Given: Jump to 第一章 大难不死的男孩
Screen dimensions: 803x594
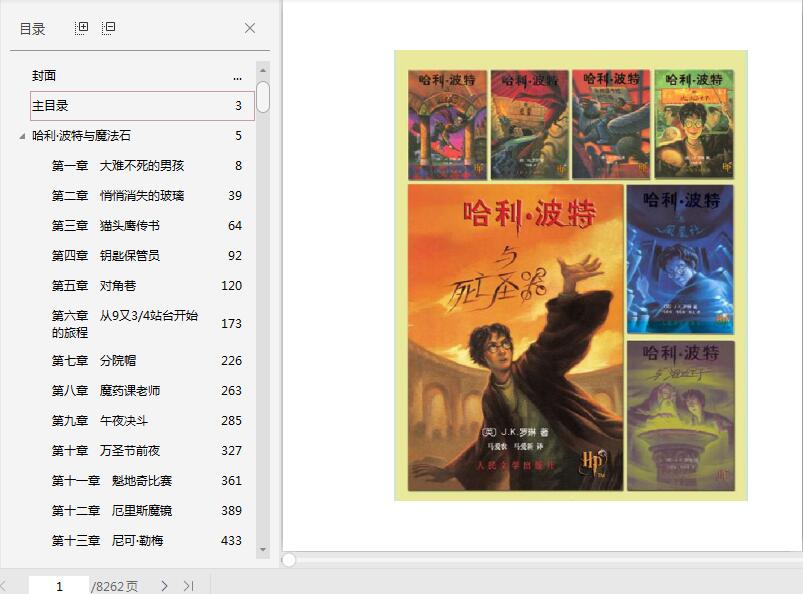Looking at the screenshot, I should click(x=117, y=166).
